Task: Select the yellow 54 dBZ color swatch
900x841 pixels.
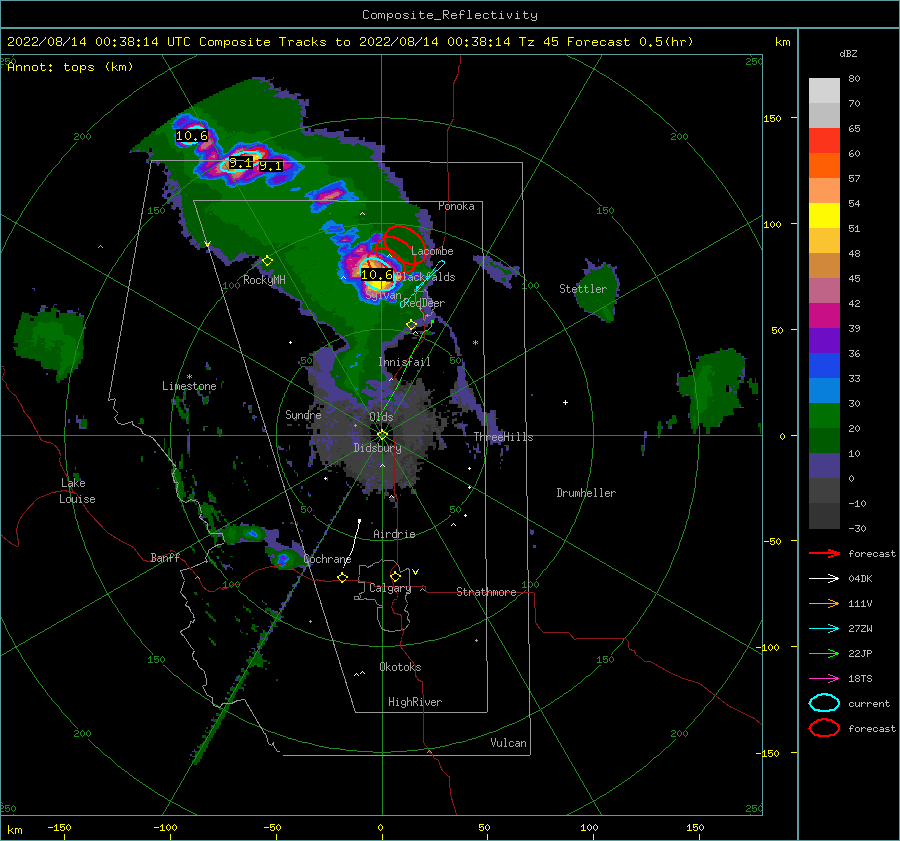Action: (824, 215)
